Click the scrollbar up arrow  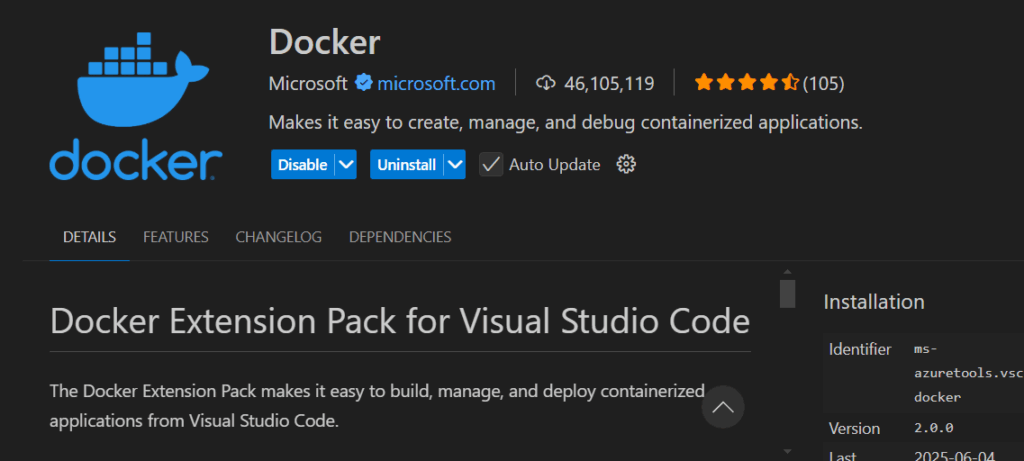tap(788, 272)
